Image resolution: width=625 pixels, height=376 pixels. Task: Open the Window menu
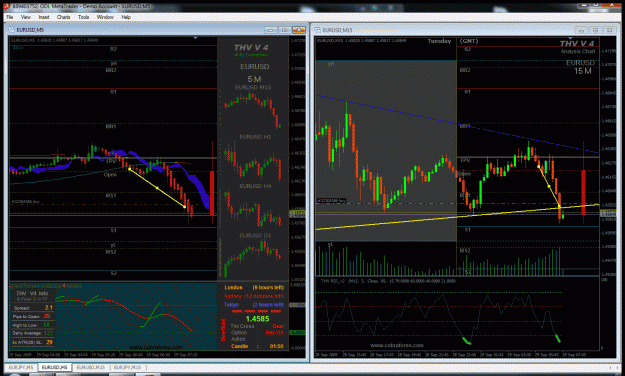click(105, 17)
